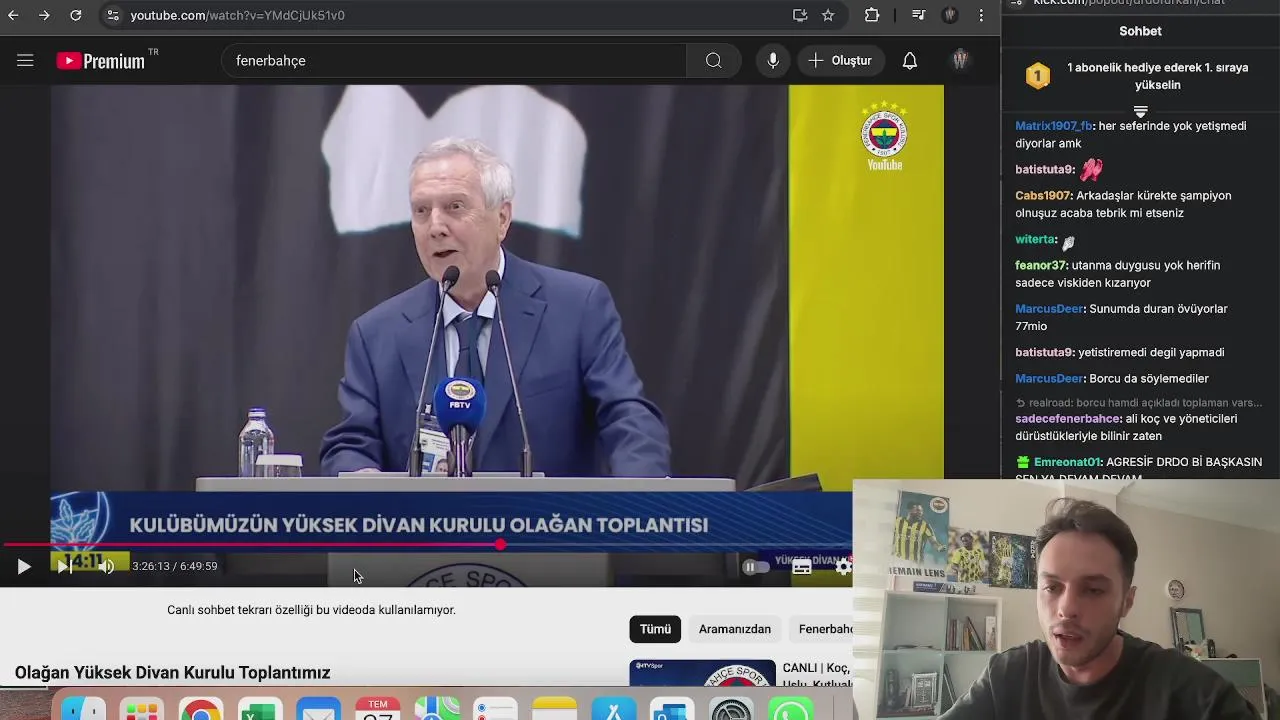Reload the YouTube page
Viewport: 1280px width, 720px height.
[75, 15]
